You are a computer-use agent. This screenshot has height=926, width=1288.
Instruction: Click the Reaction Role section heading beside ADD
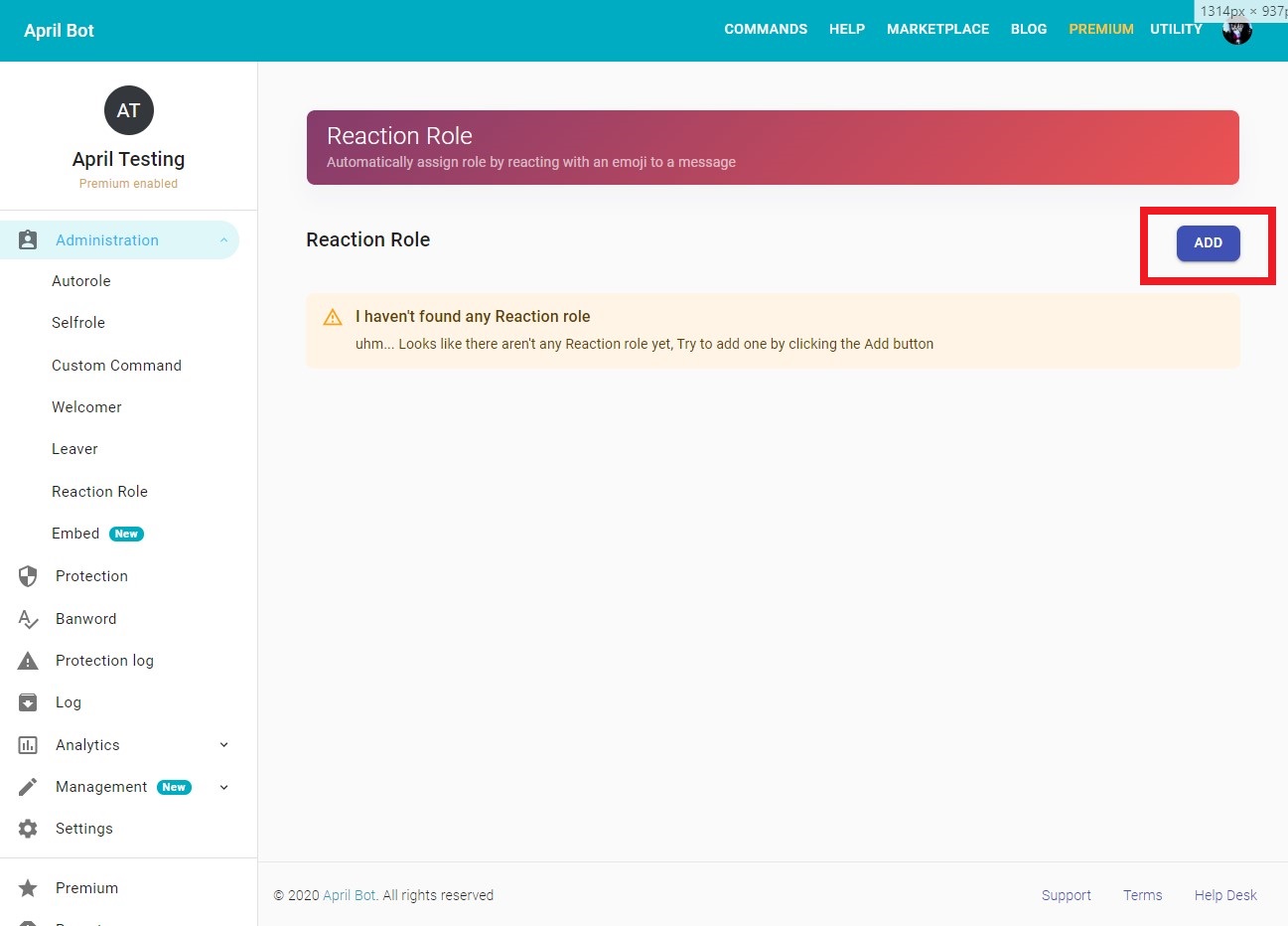[367, 239]
